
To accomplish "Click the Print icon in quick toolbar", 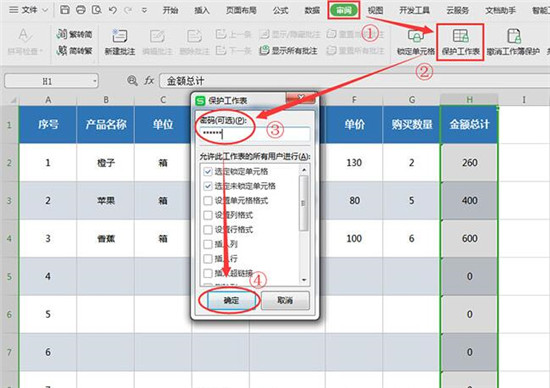I will pyautogui.click(x=81, y=9).
